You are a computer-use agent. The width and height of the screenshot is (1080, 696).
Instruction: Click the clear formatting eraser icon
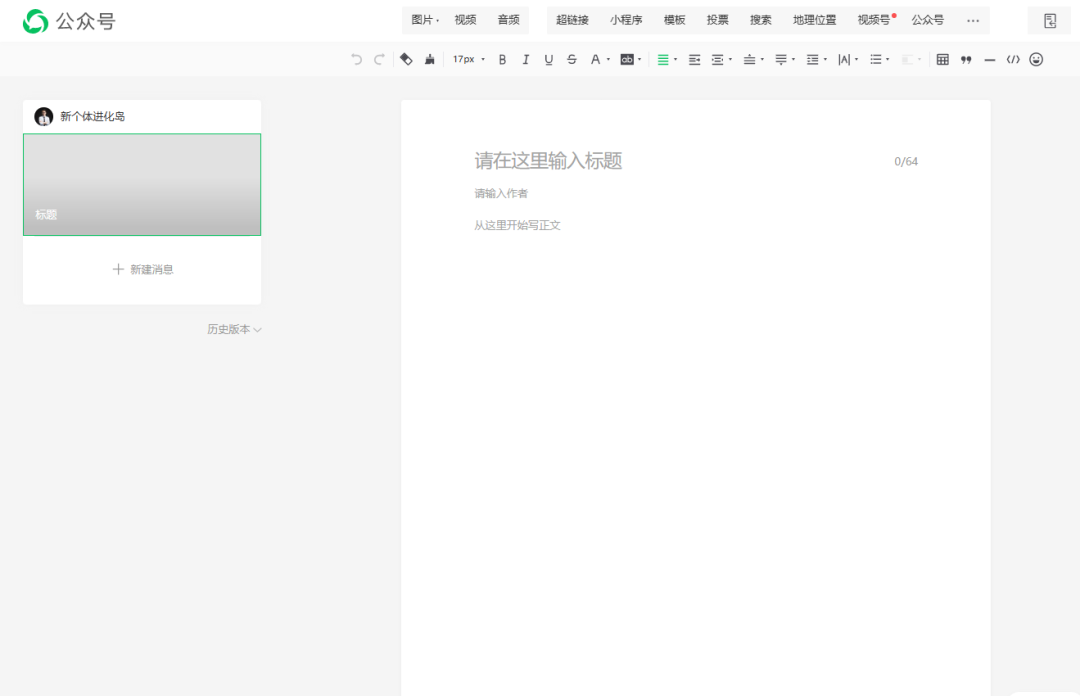coord(406,60)
